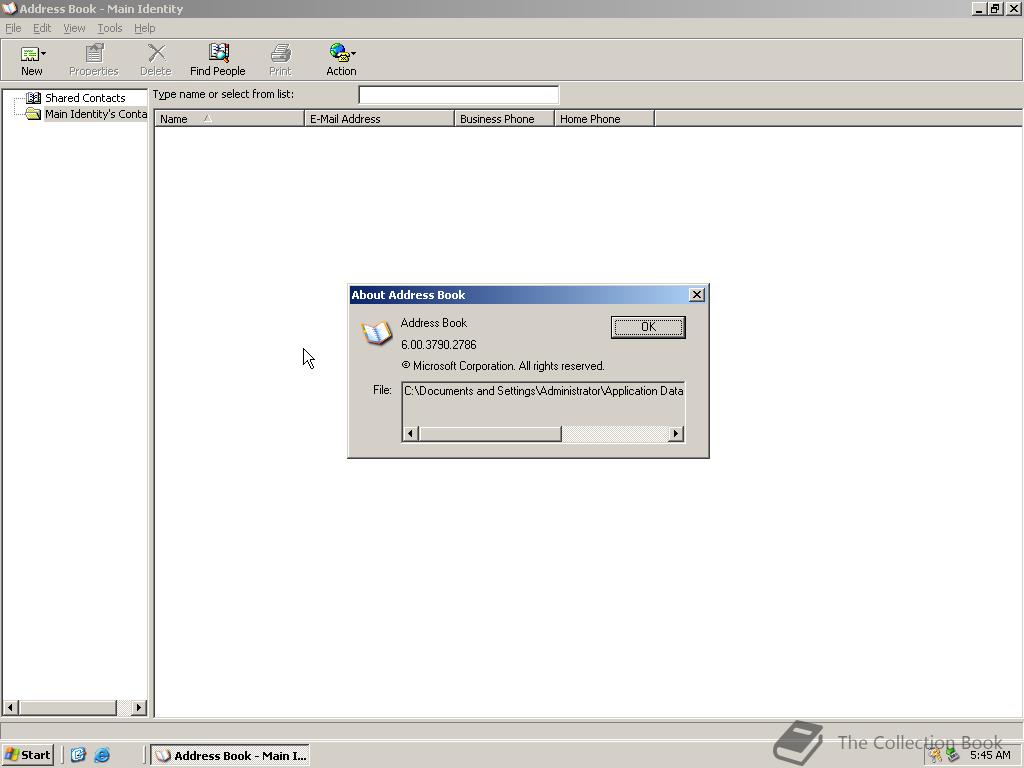The width and height of the screenshot is (1024, 768).
Task: Click the file path scrollbar right arrow
Action: 676,434
